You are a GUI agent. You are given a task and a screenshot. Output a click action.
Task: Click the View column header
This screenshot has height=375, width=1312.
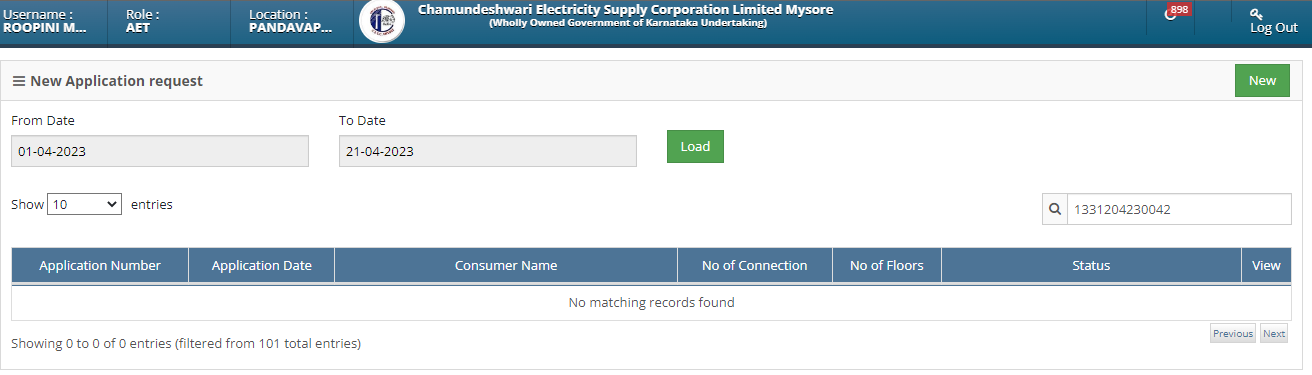pyautogui.click(x=1266, y=265)
